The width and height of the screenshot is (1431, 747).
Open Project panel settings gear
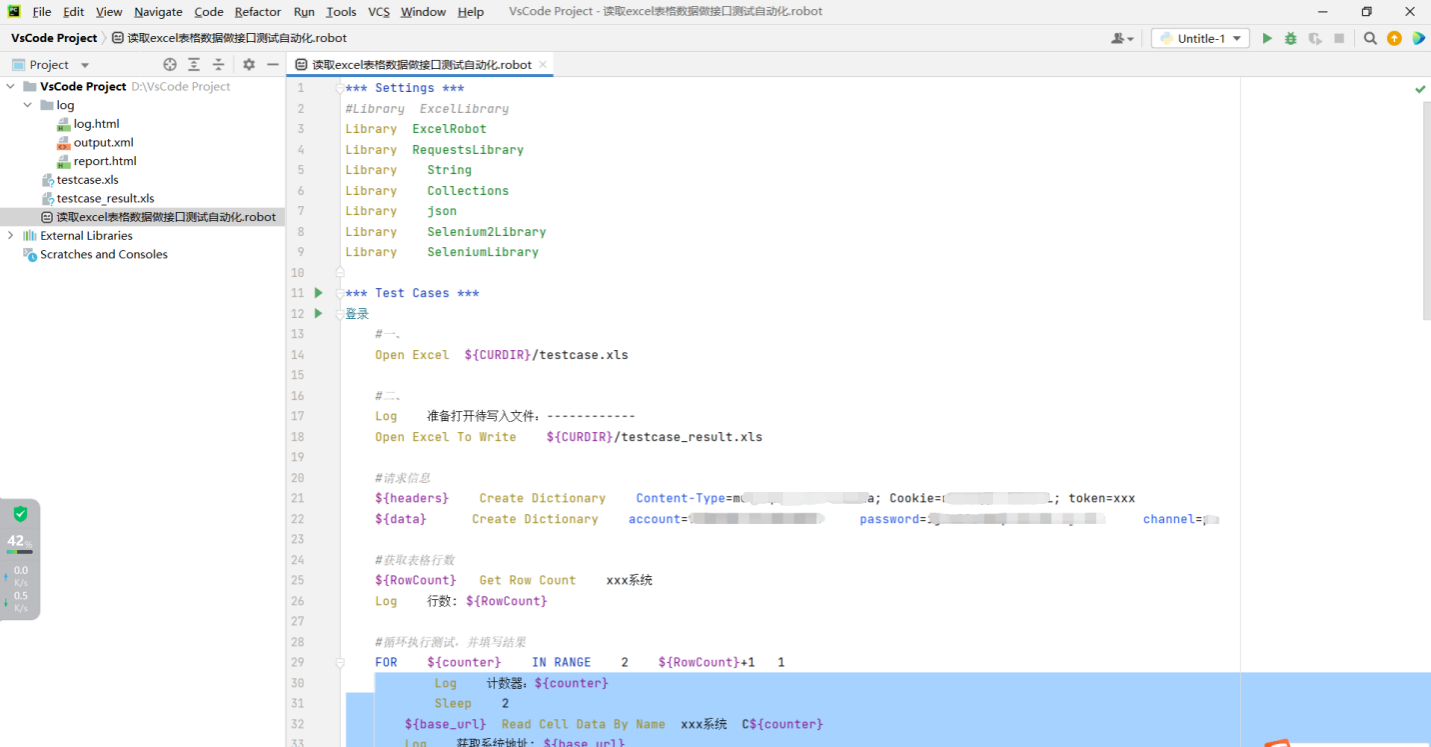pyautogui.click(x=249, y=64)
